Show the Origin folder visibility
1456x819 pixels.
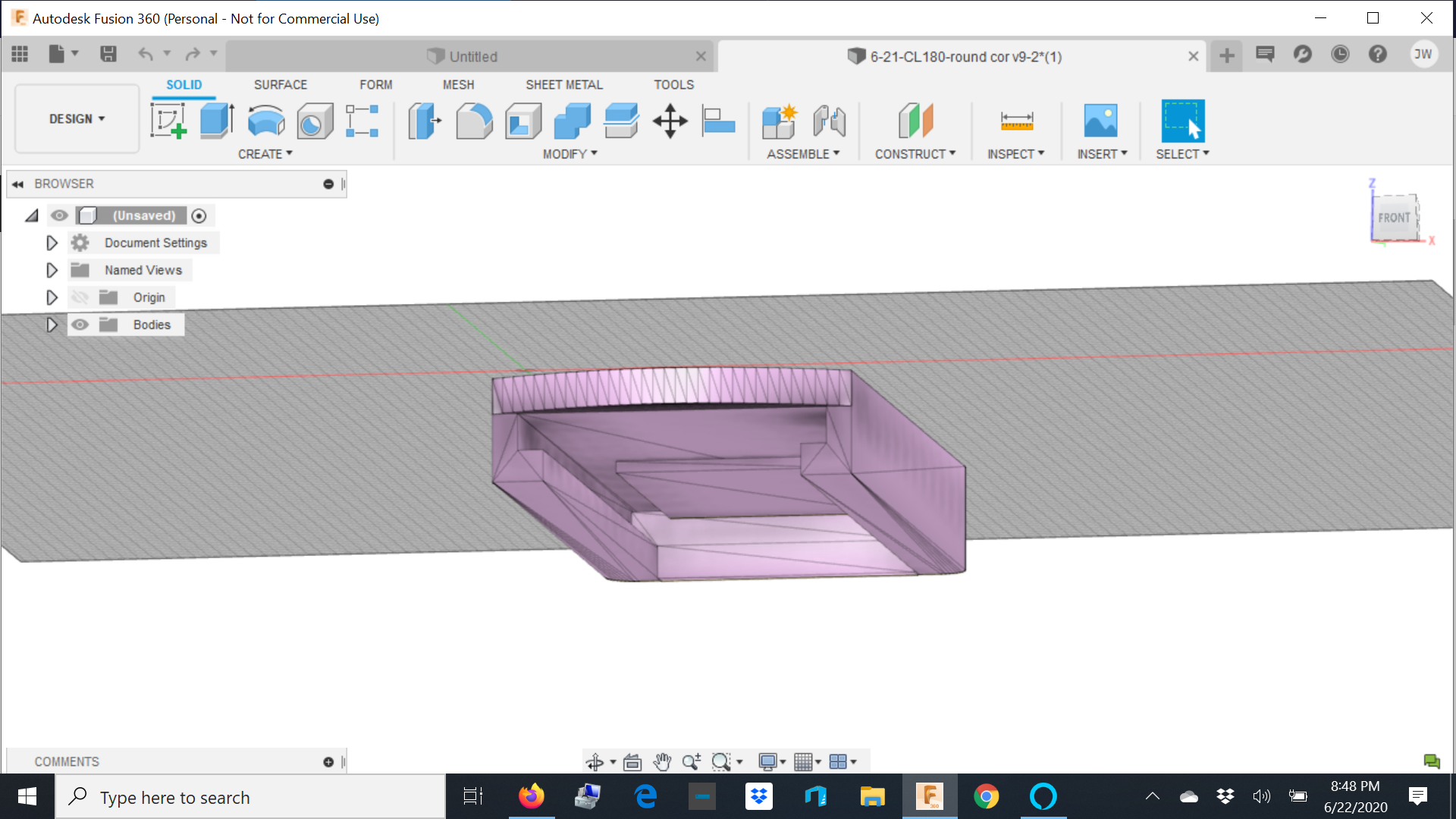point(80,297)
